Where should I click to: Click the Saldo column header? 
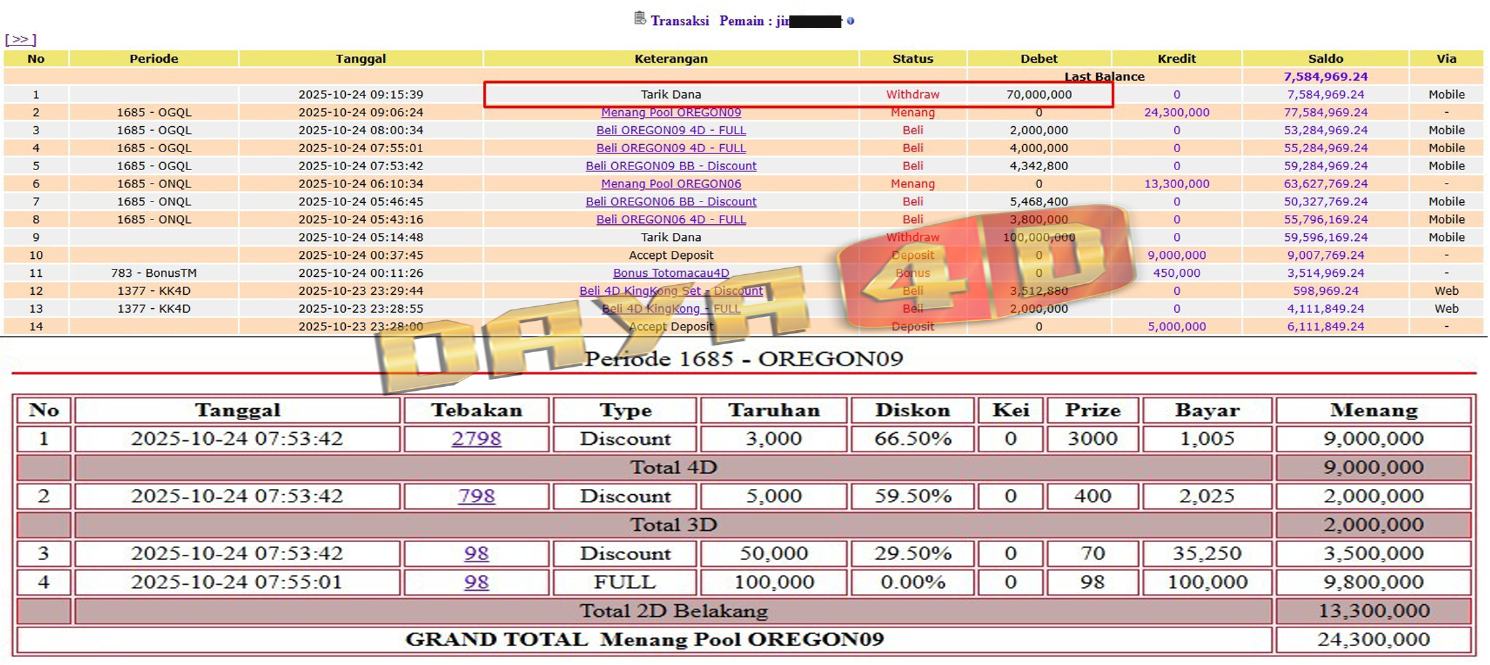click(x=1325, y=59)
